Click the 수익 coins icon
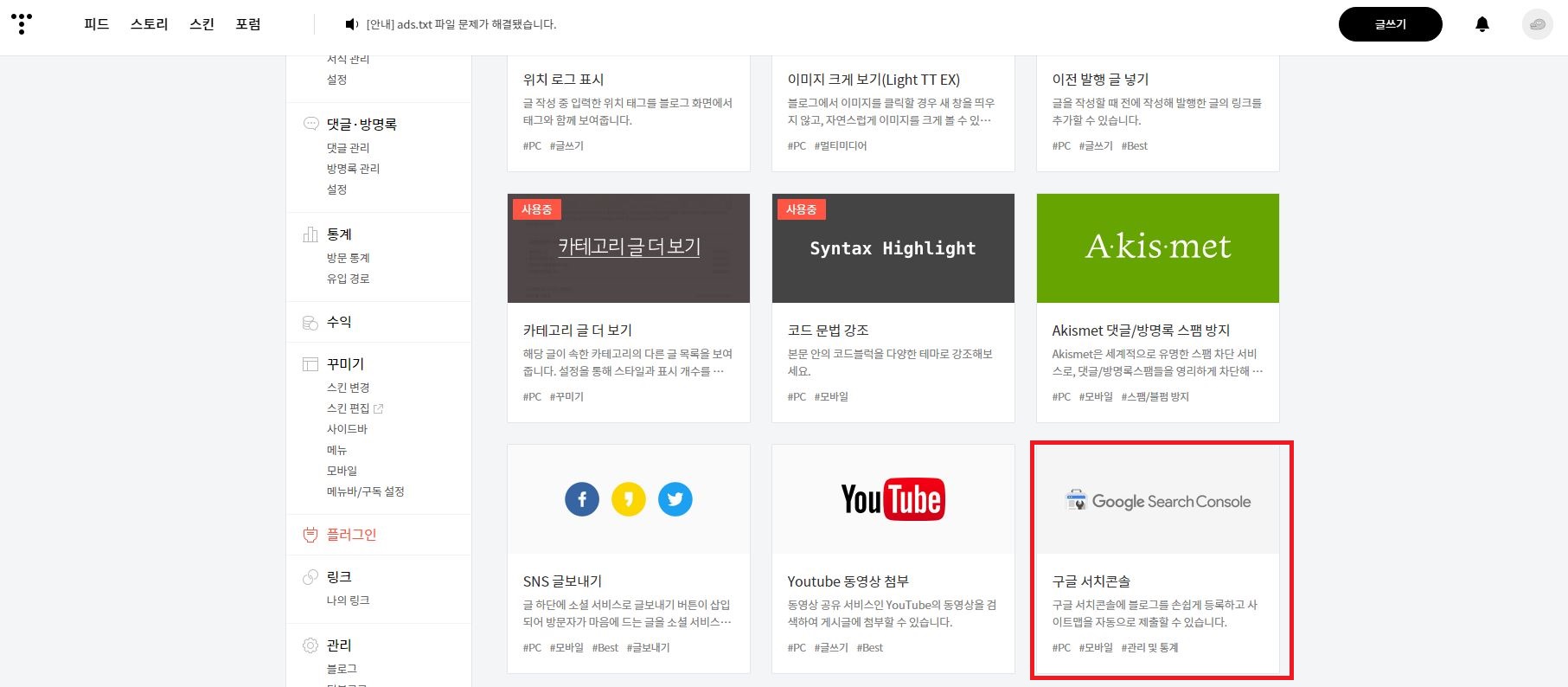The image size is (1568, 687). click(x=310, y=322)
